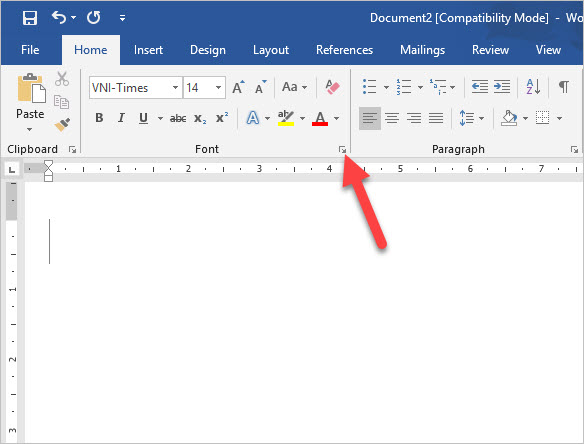Justify the paragraph text
Screen dimensions: 584x444
(436, 118)
